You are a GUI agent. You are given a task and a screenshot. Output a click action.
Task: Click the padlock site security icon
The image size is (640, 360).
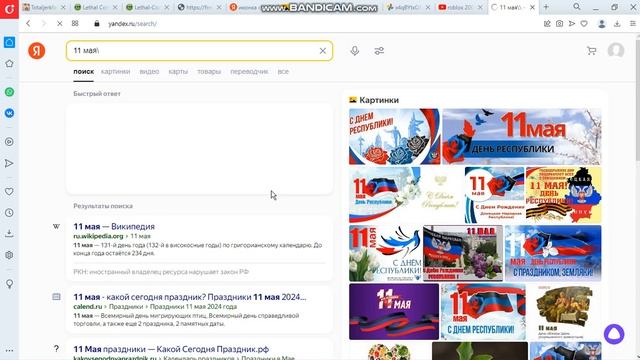click(x=97, y=24)
